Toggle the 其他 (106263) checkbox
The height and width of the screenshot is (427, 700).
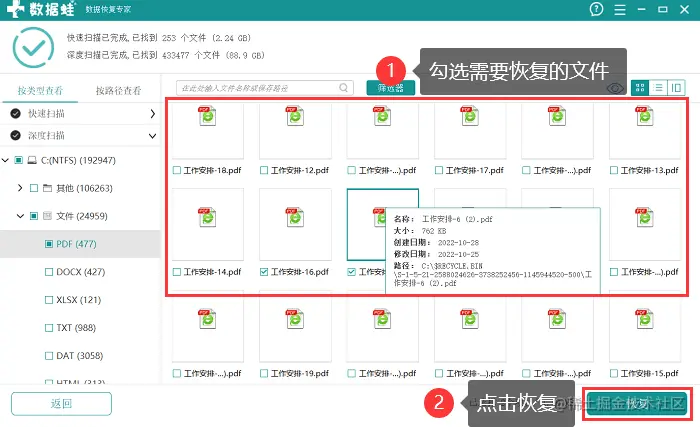(33, 188)
